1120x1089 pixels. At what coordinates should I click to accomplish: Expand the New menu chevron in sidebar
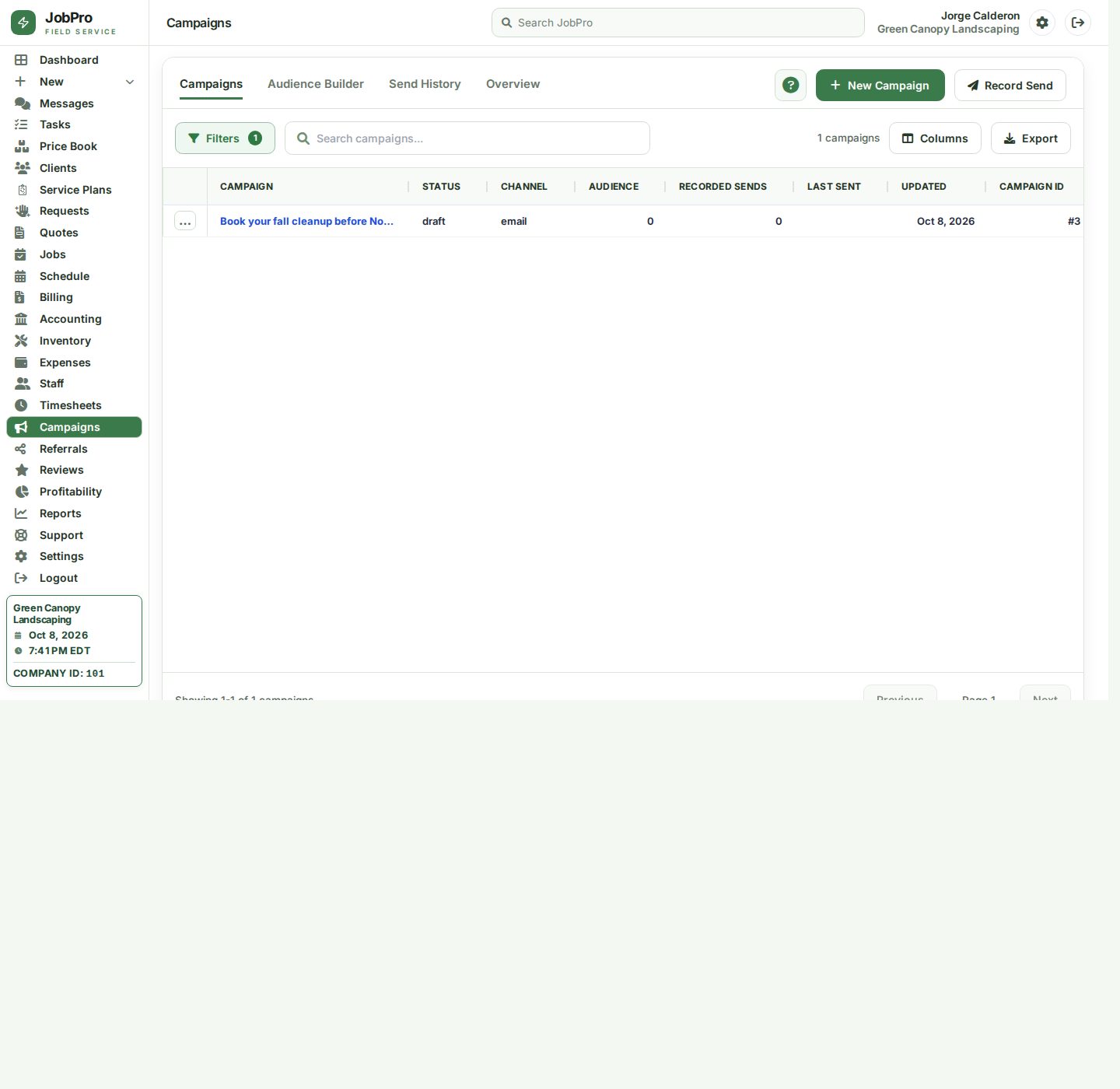coord(130,82)
